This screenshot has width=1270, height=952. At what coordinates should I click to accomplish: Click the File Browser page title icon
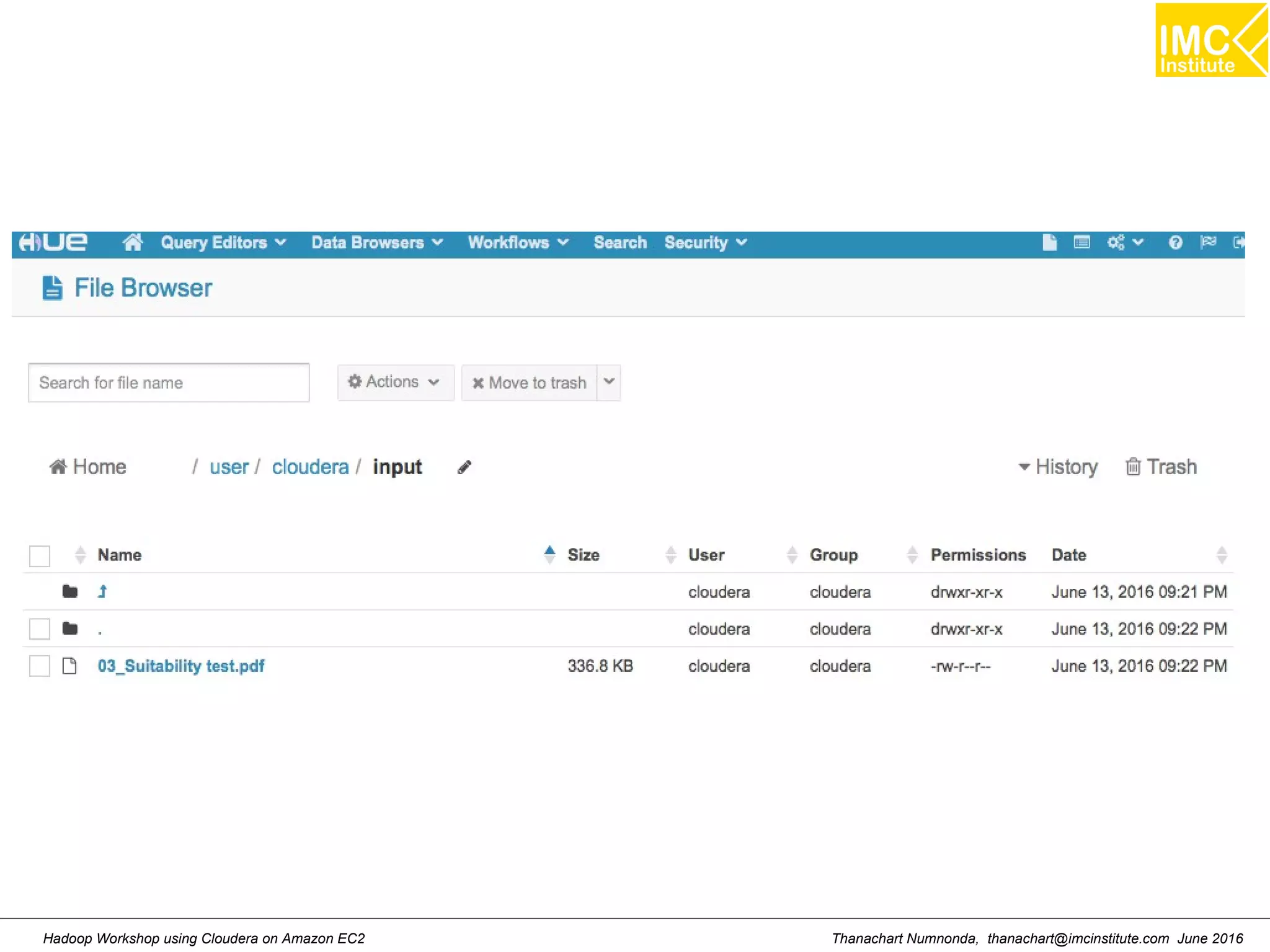tap(52, 288)
